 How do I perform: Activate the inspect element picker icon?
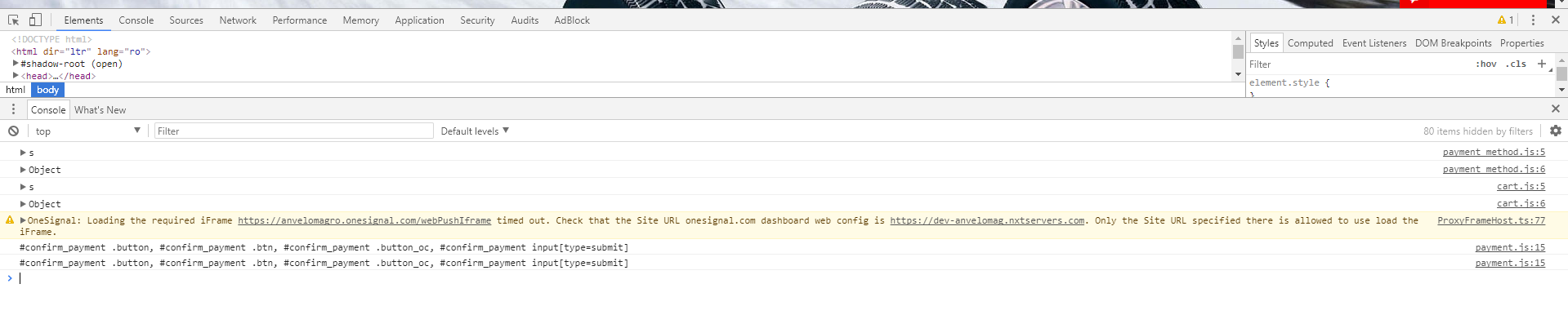coord(14,20)
